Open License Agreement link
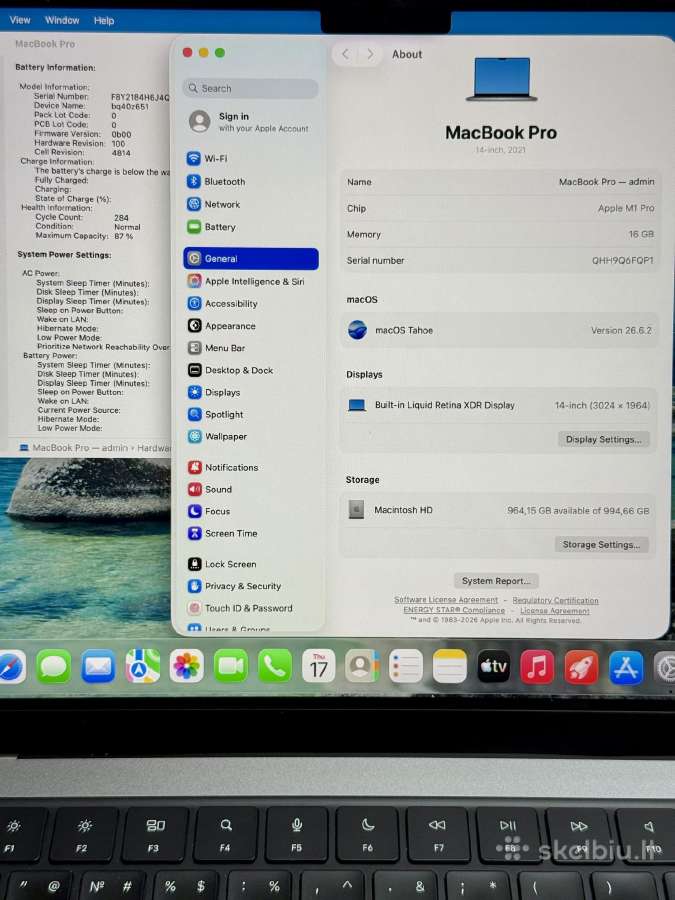Screen dimensions: 675x900 (x=554, y=611)
